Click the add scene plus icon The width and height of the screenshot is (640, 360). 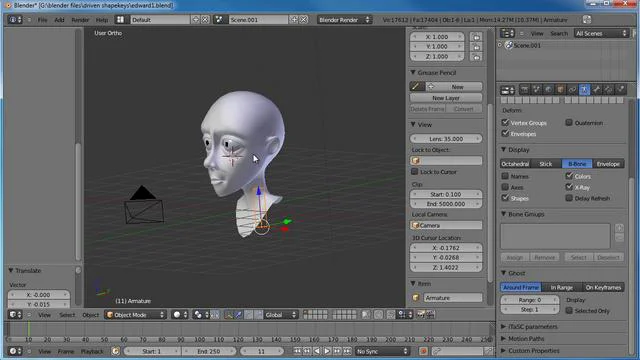[294, 20]
